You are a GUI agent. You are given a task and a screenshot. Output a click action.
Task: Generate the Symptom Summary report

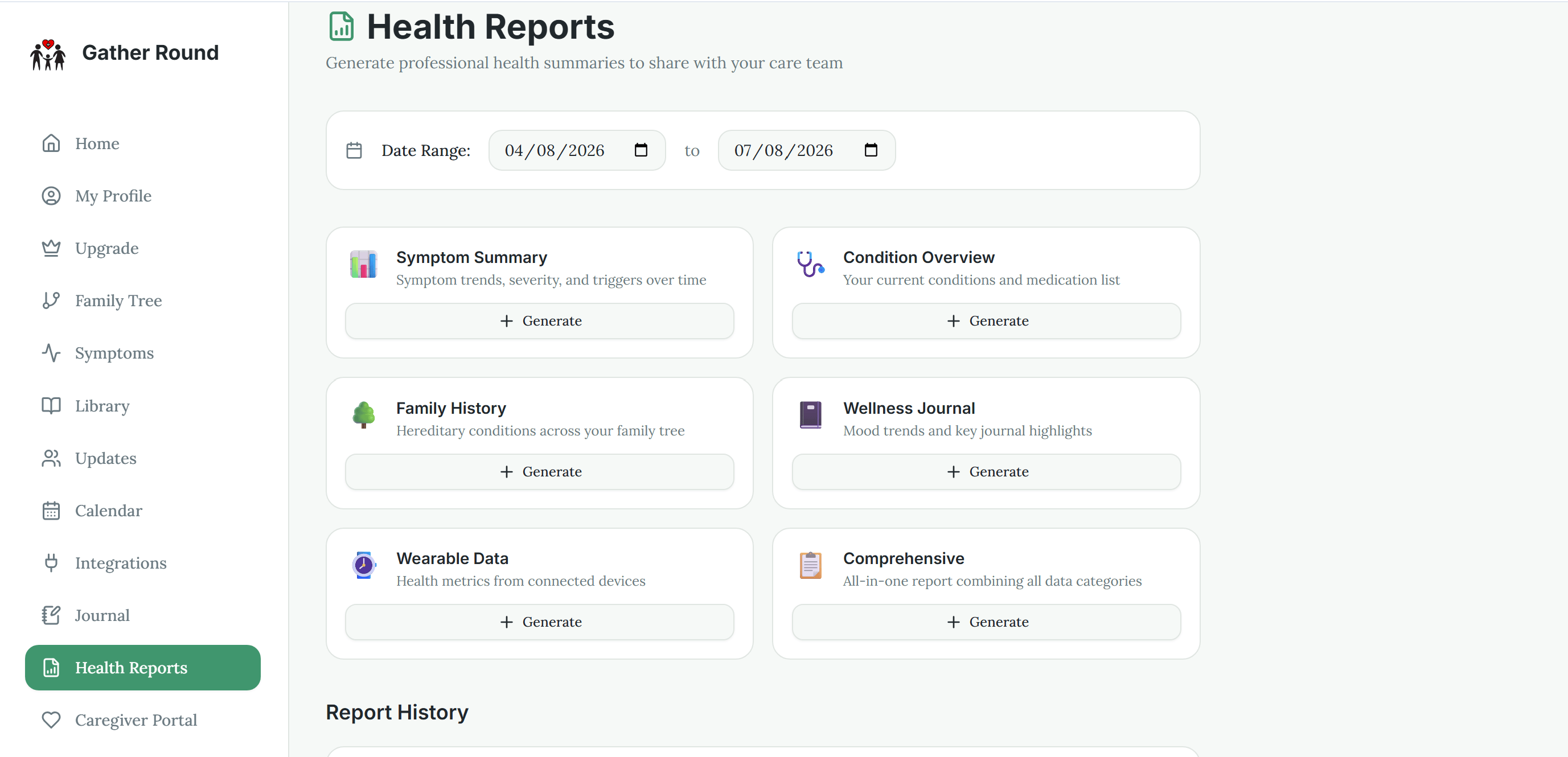click(x=539, y=320)
